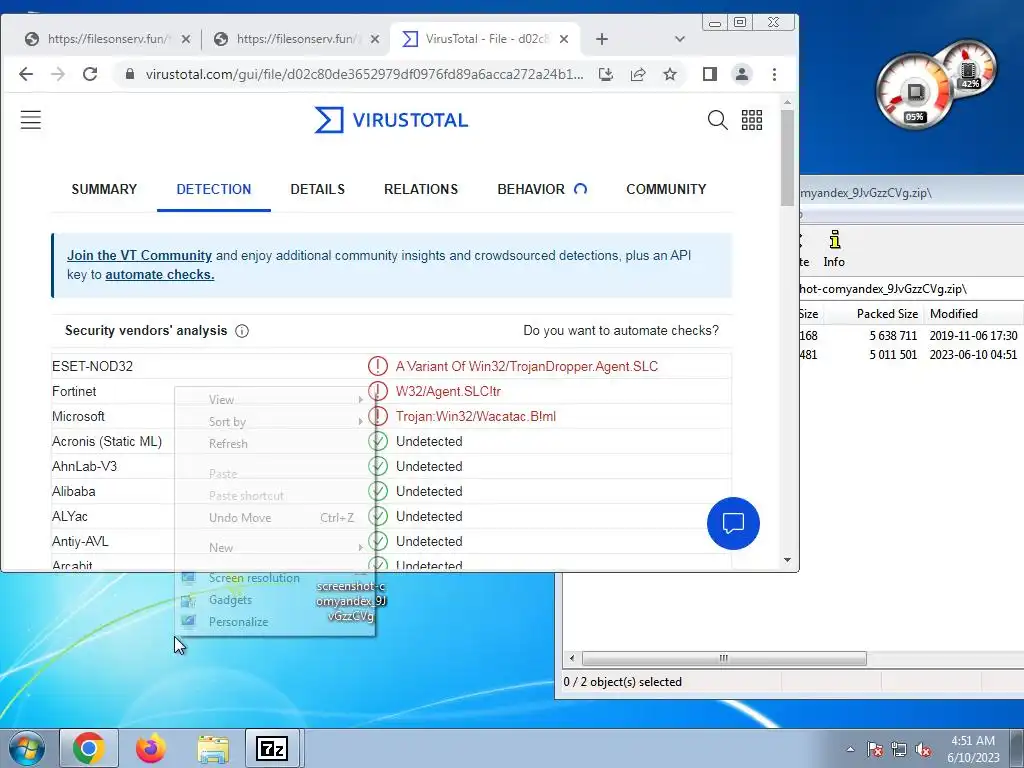Open Chrome profile avatar
The image size is (1024, 768).
742,74
